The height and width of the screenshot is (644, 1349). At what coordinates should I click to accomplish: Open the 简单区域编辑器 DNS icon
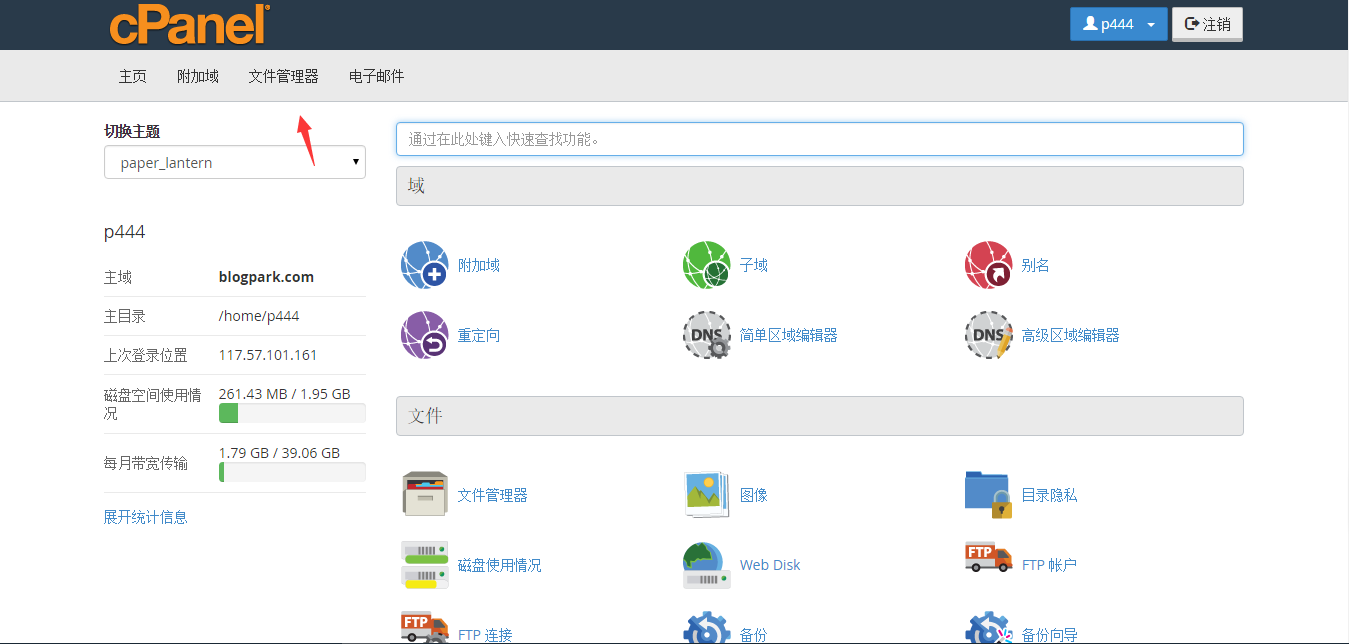(707, 335)
